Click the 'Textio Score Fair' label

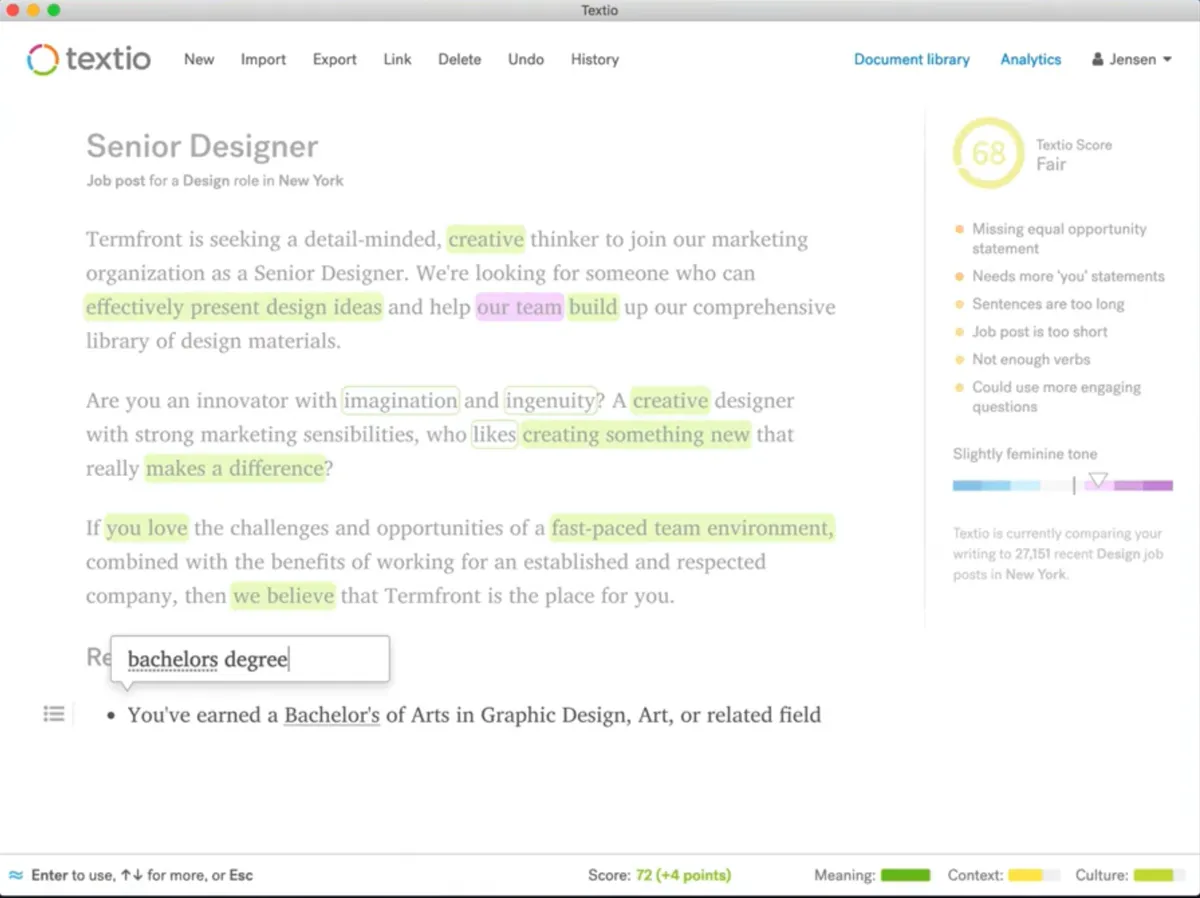pyautogui.click(x=1074, y=155)
